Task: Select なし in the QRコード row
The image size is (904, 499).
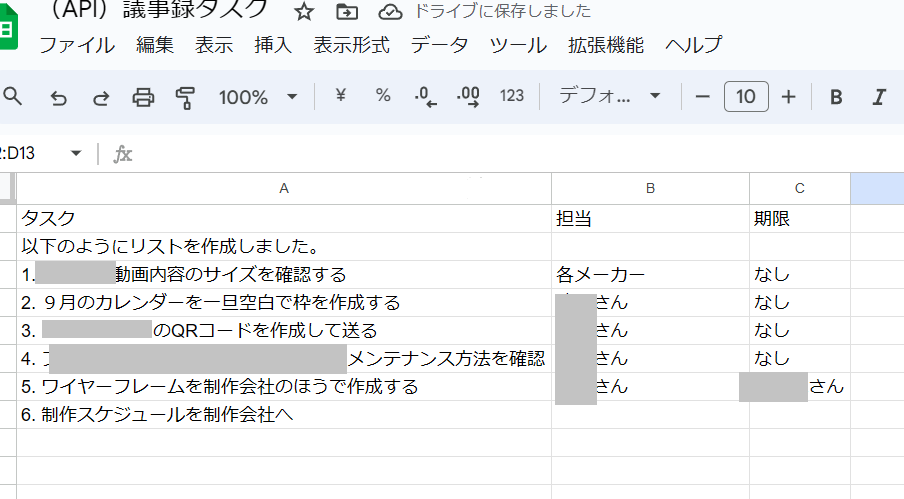Action: point(800,331)
